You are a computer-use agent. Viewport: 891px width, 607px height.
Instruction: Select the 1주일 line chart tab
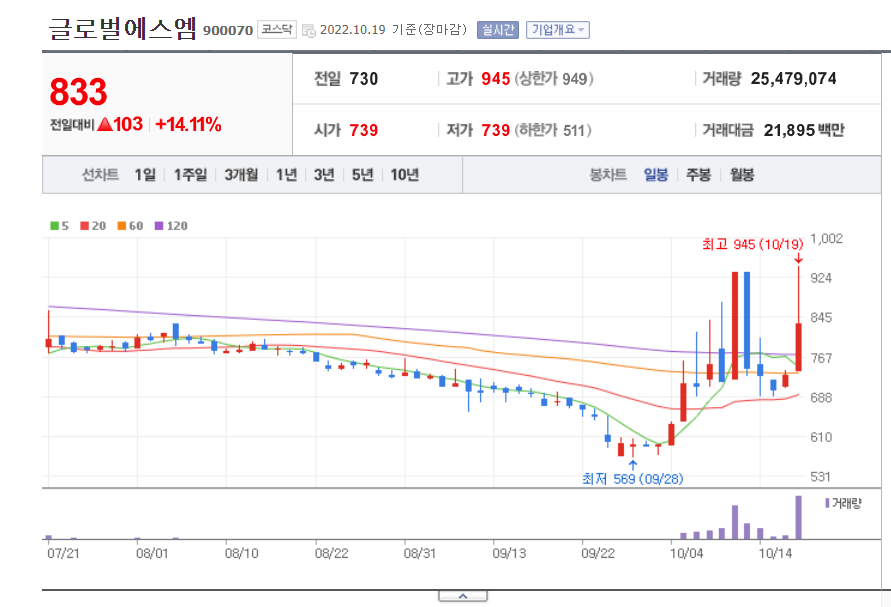click(x=190, y=174)
